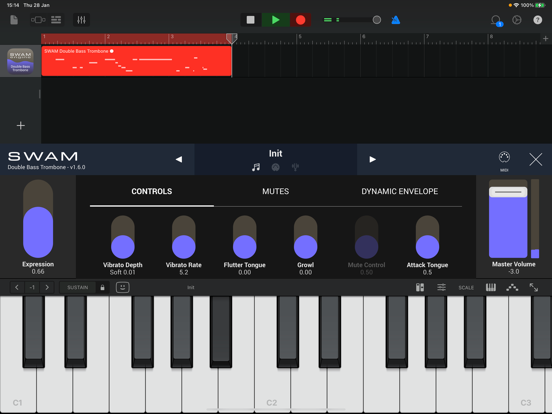The width and height of the screenshot is (552, 414).
Task: Add a new track with plus button
Action: 20,125
